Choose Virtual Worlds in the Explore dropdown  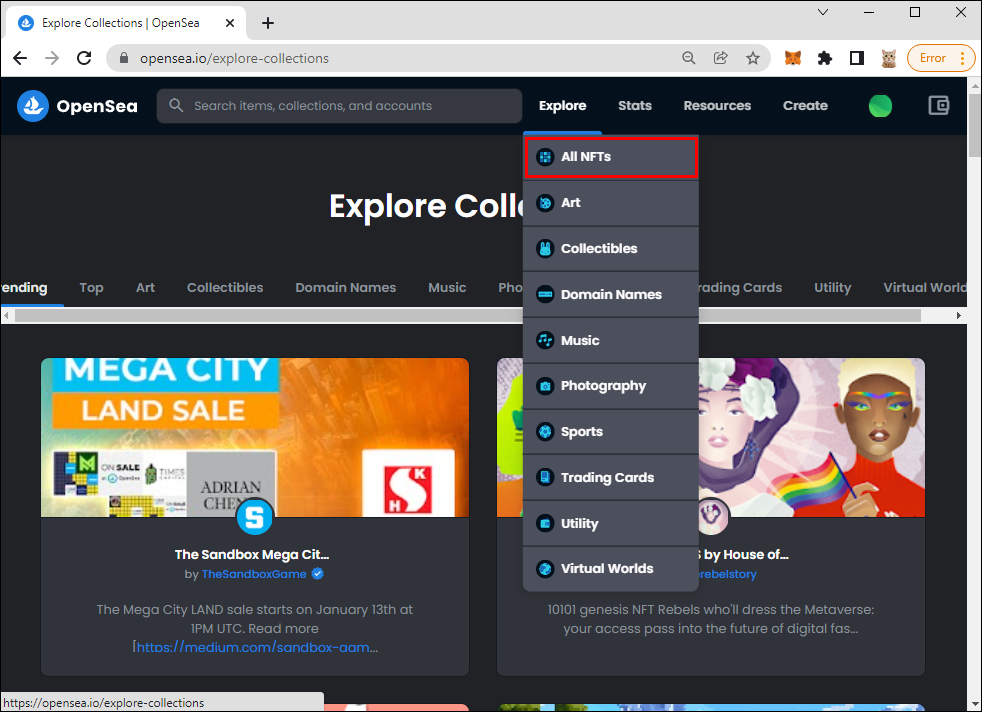tap(611, 569)
